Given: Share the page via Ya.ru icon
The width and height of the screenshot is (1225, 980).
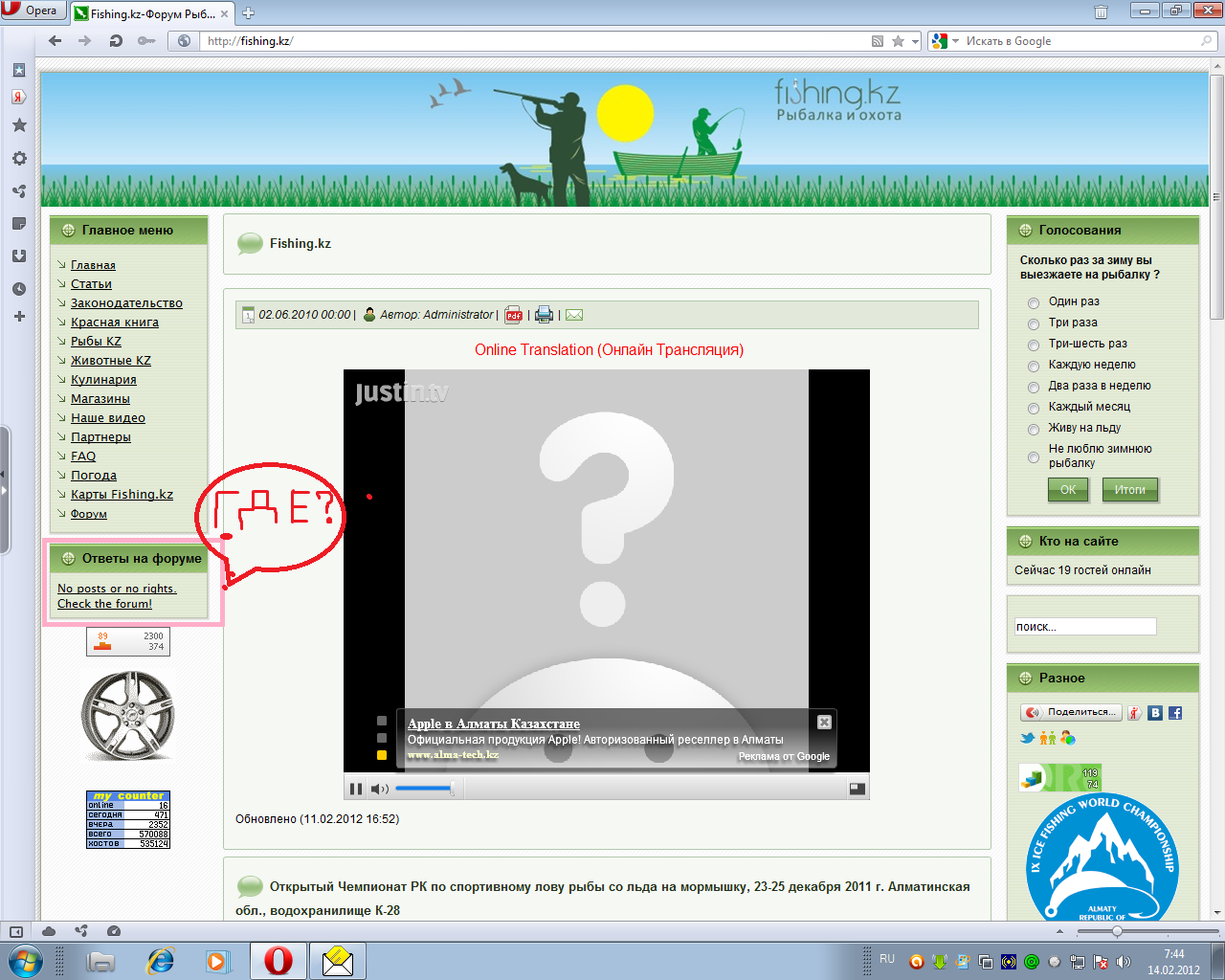Looking at the screenshot, I should [x=1134, y=713].
